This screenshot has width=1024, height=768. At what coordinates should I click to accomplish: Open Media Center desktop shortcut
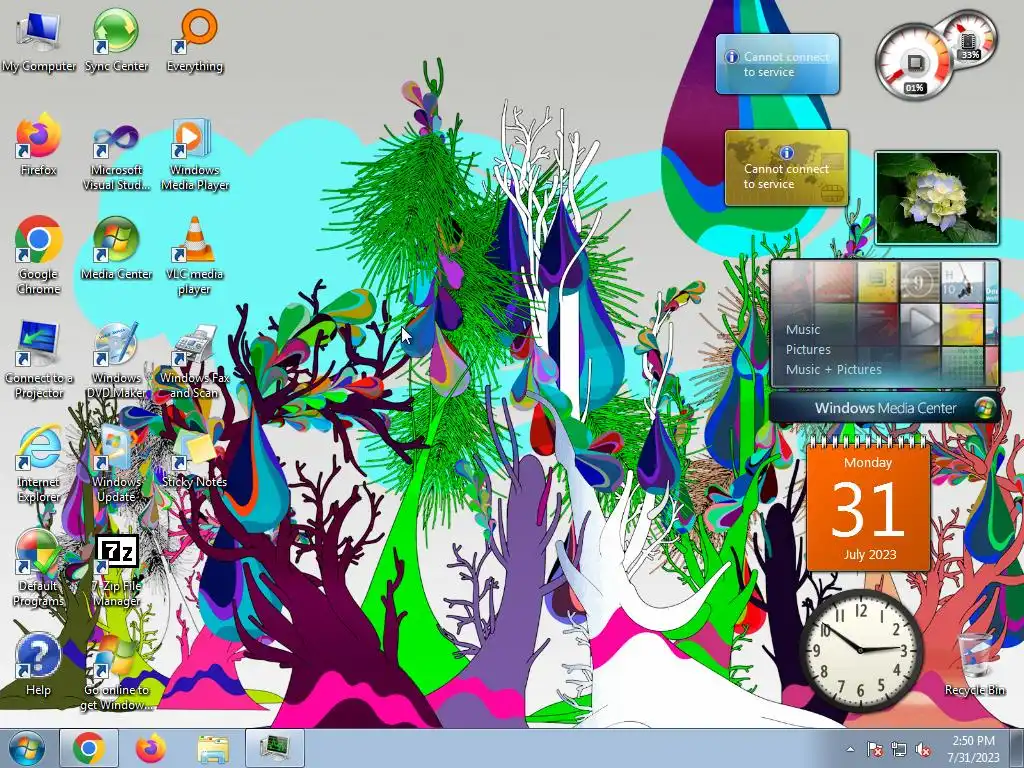[x=116, y=248]
